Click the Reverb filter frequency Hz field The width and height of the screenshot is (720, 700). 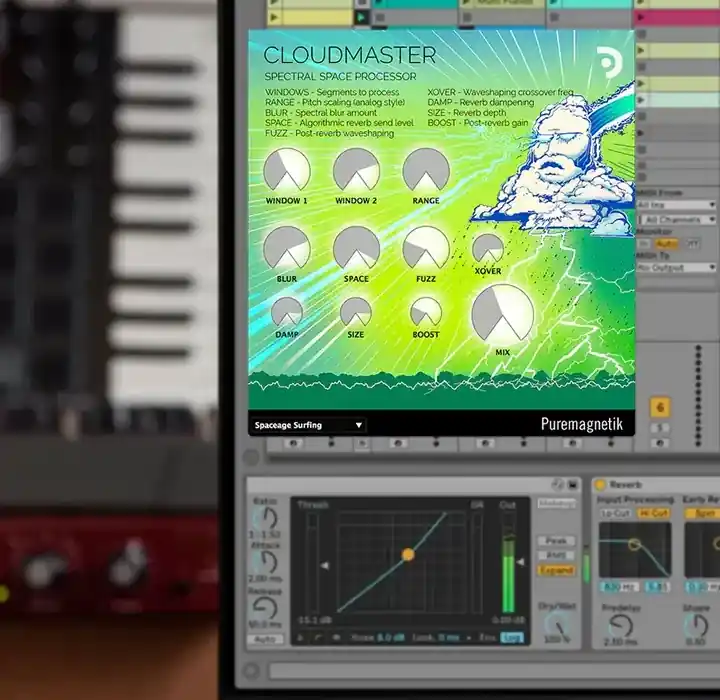pyautogui.click(x=620, y=587)
